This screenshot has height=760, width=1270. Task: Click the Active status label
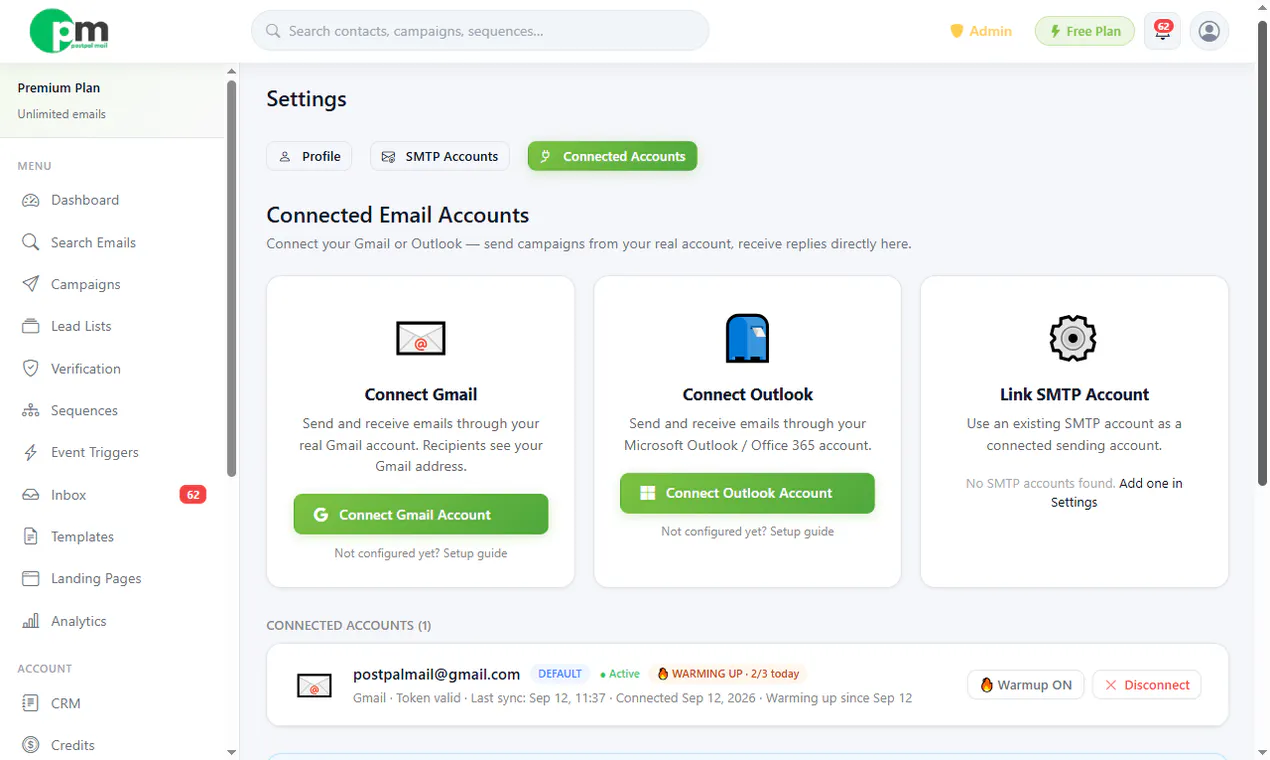click(620, 674)
